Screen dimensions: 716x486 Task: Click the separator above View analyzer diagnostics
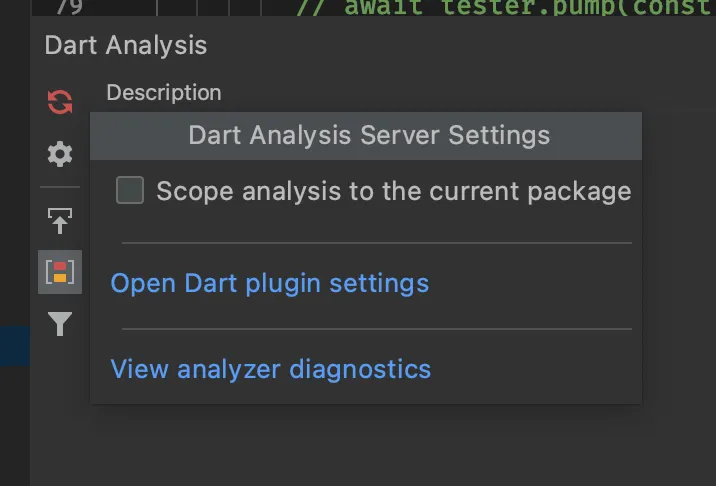coord(376,328)
